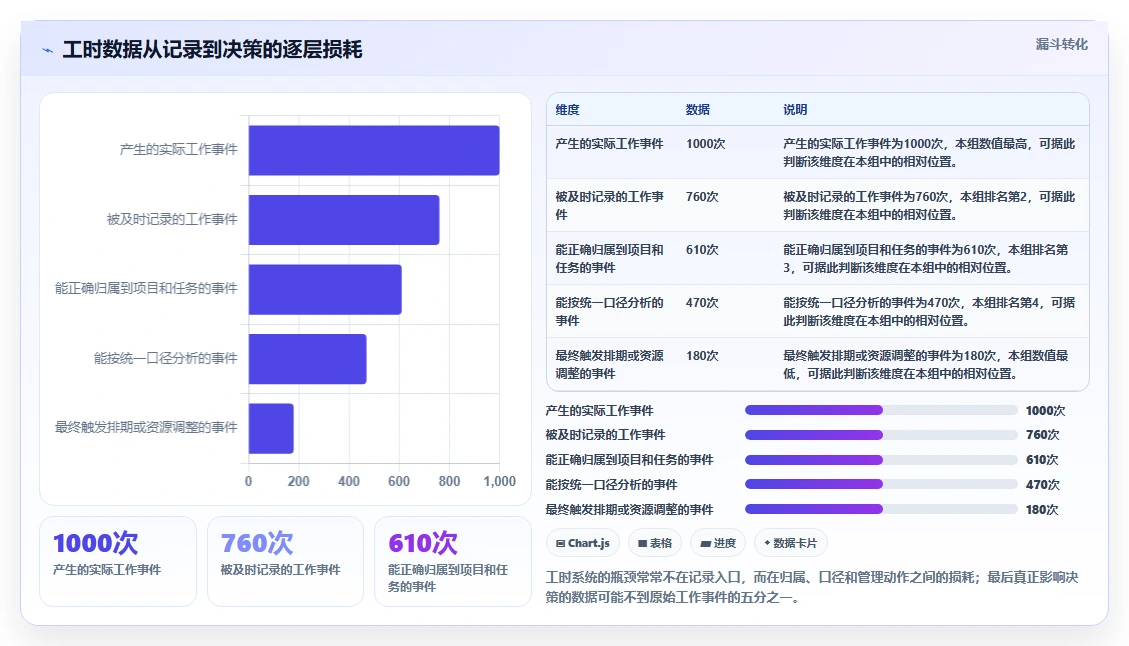Click the chart bar for 能按统一口径分析的事件

click(x=307, y=359)
